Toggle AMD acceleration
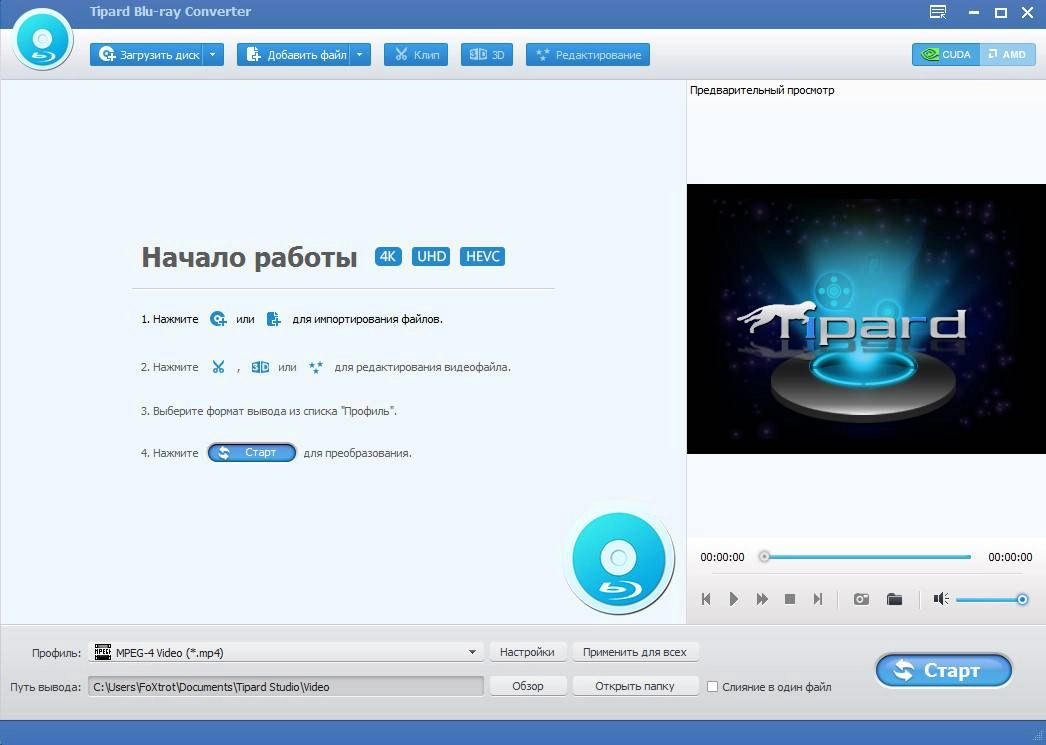1046x745 pixels. pos(1007,55)
